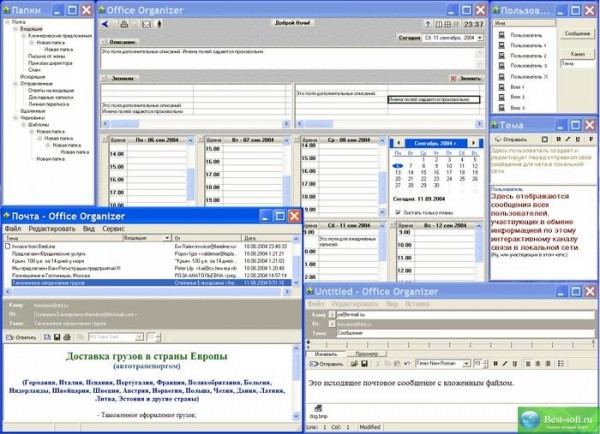Click the Канал button in Пользователи window
The width and height of the screenshot is (600, 434).
click(x=577, y=54)
